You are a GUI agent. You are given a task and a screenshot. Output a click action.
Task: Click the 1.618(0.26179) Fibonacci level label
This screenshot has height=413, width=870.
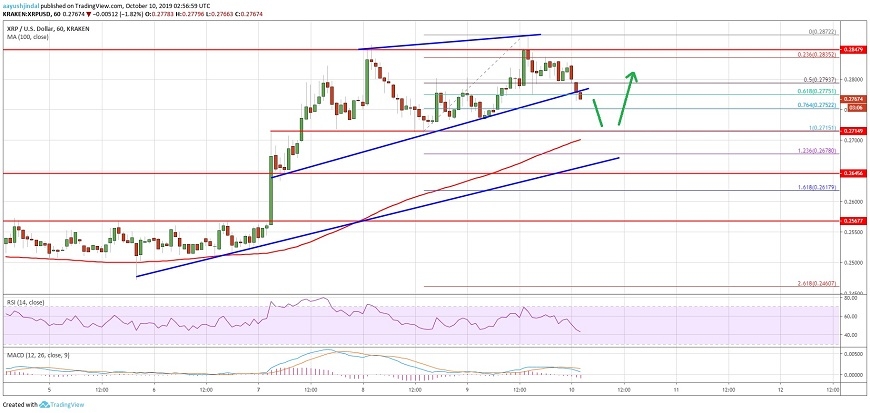(x=815, y=190)
